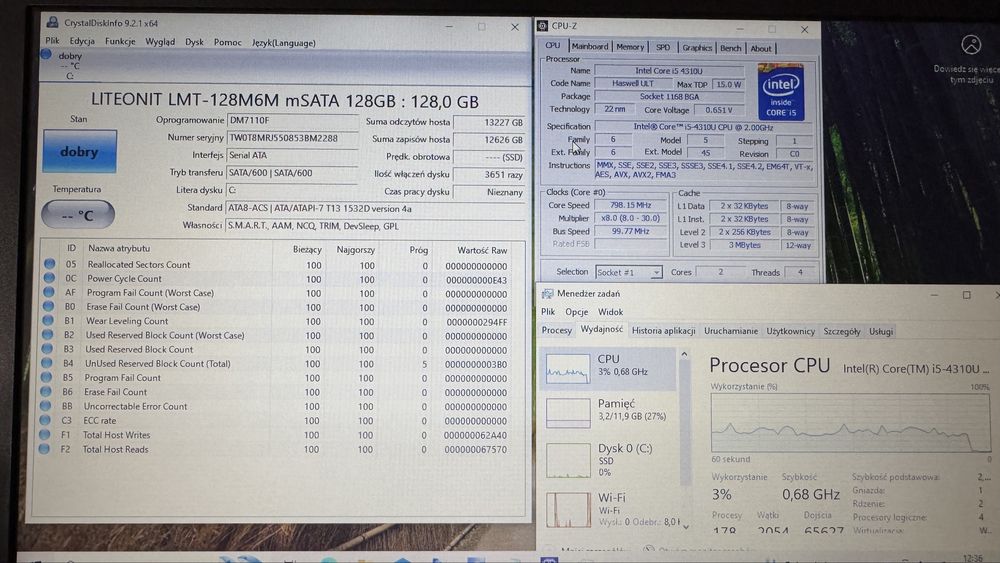Click the Intel Core i5 logo in CPU-Z
This screenshot has width=1000, height=563.
781,92
